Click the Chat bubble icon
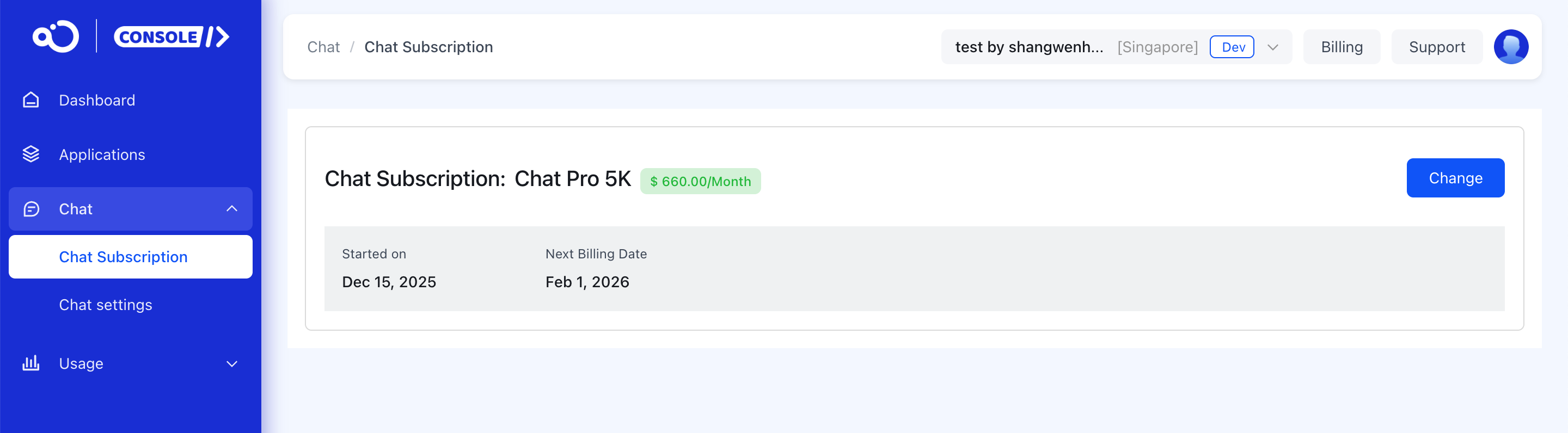This screenshot has height=433, width=1568. (x=31, y=209)
